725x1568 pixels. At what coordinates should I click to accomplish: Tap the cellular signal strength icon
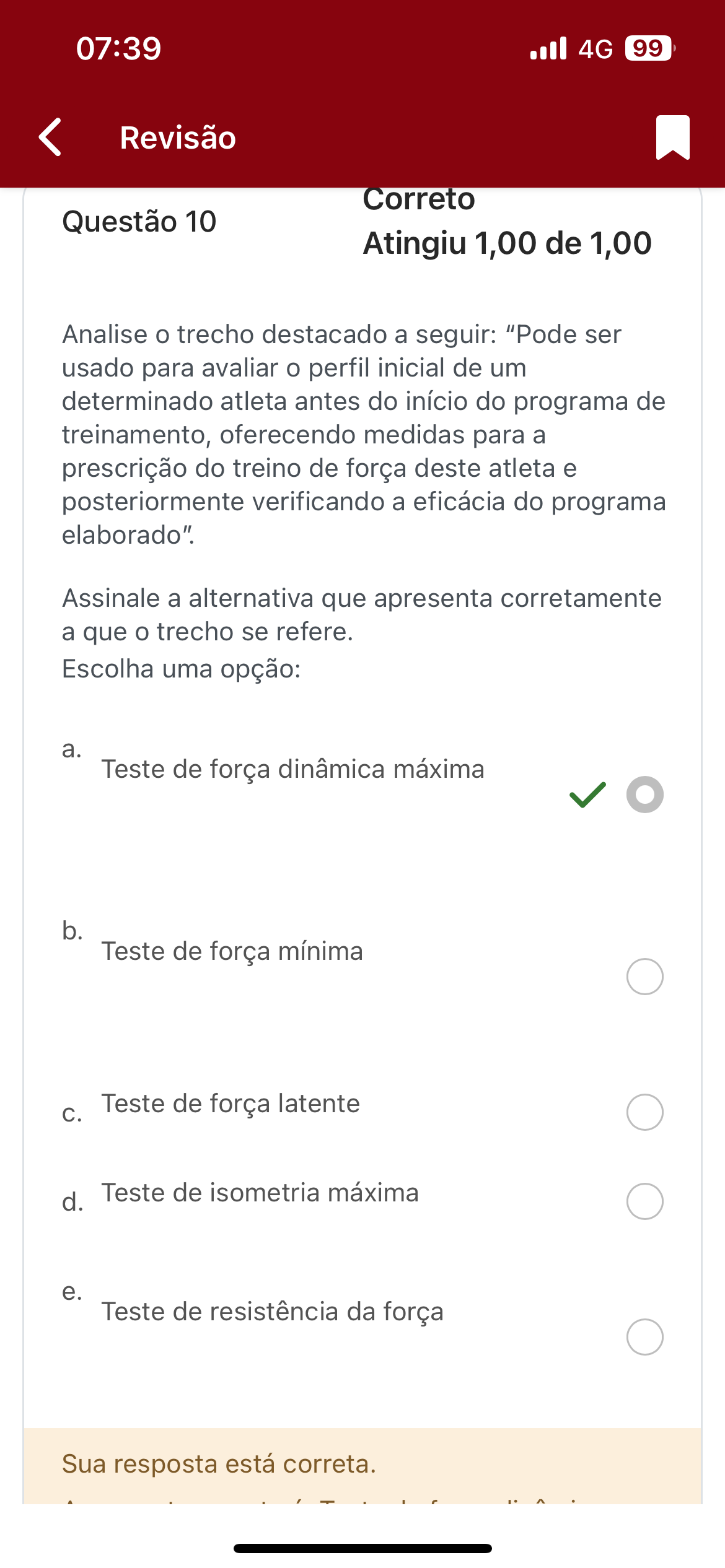tap(548, 48)
